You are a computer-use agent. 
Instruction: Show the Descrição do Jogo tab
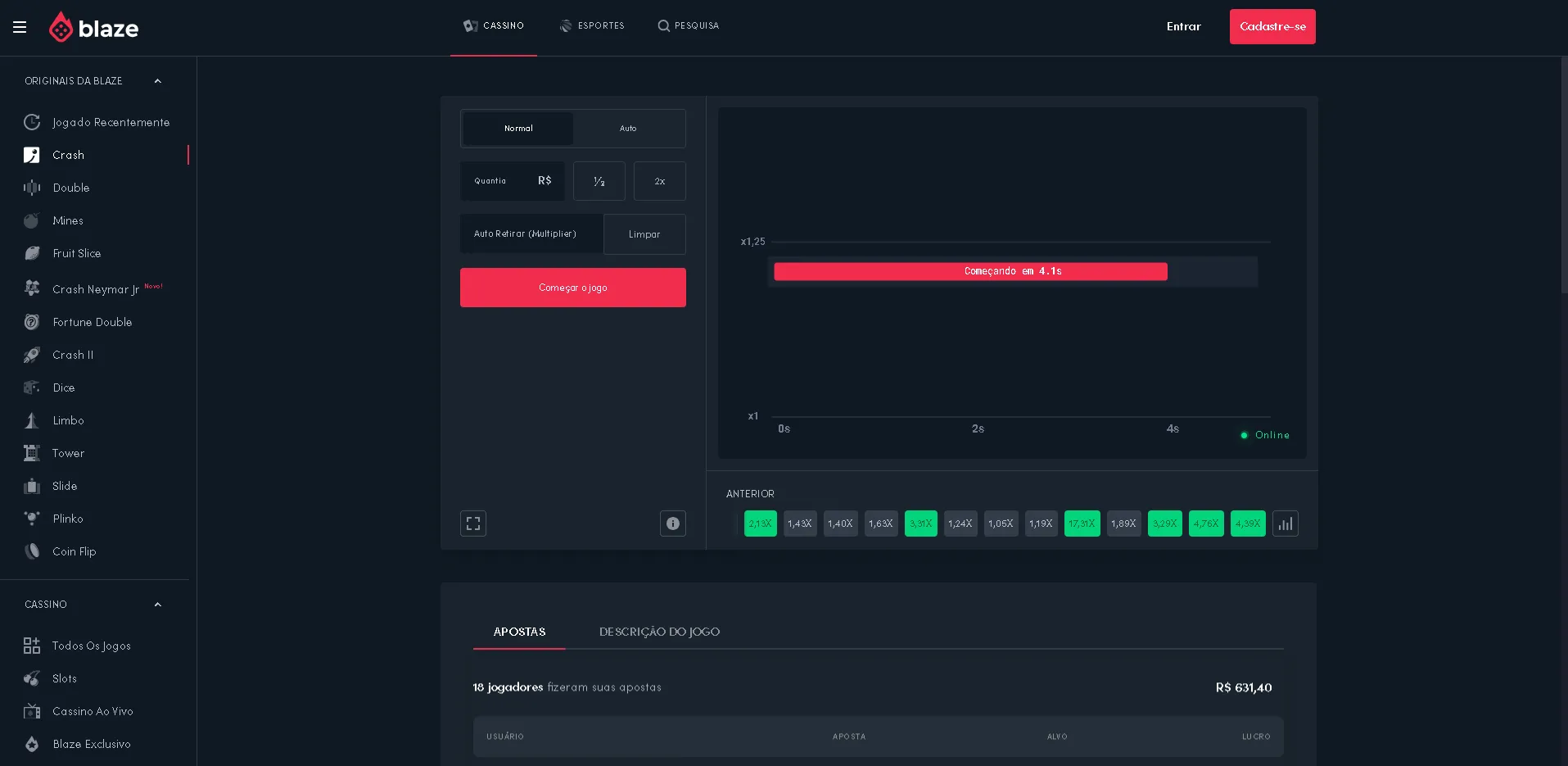[659, 632]
